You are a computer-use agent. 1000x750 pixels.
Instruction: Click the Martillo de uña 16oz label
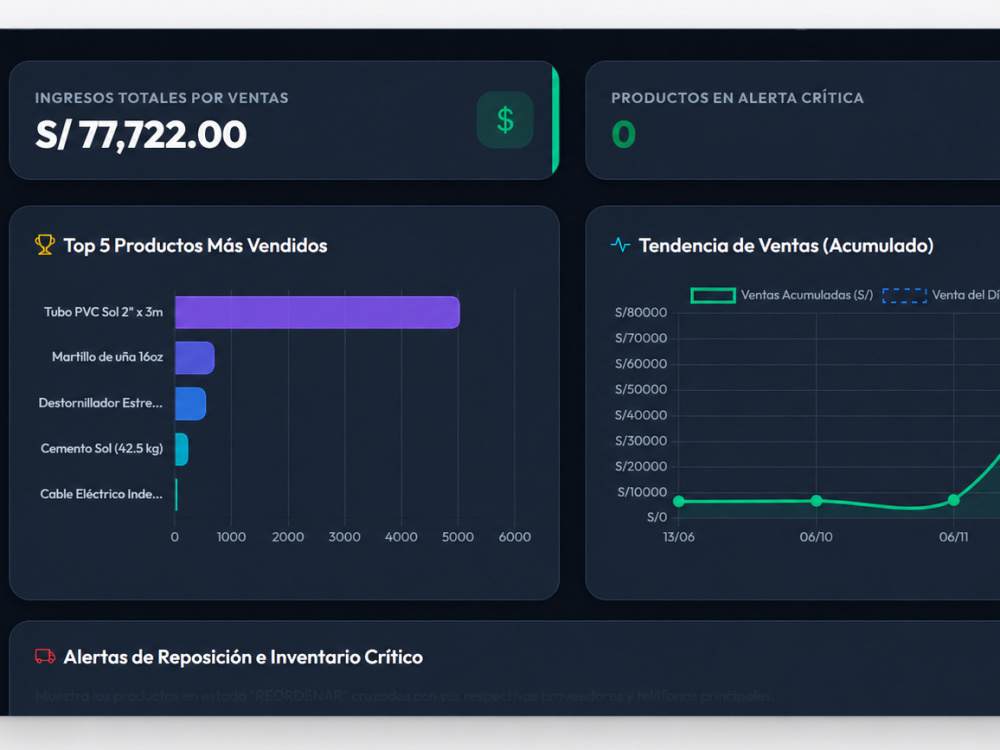click(107, 357)
